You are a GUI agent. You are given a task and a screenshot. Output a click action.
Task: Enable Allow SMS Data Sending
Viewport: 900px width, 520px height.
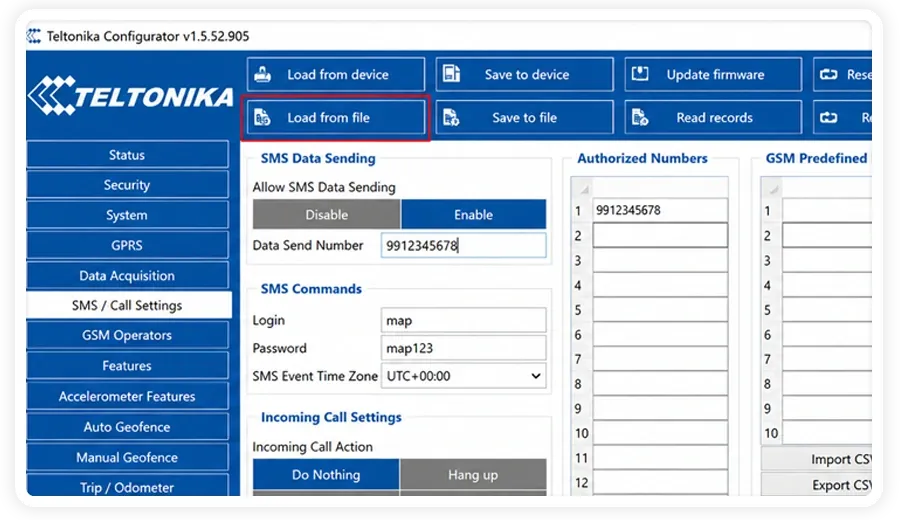(x=474, y=215)
